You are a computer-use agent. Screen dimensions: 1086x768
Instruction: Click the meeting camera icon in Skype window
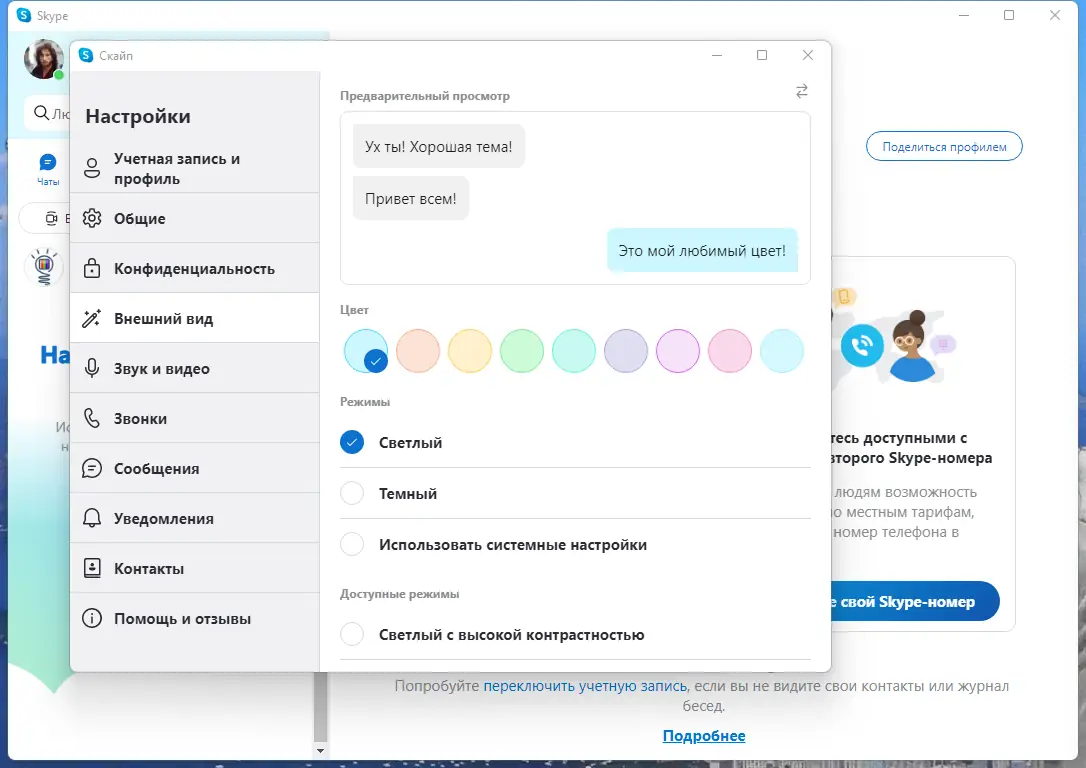point(51,219)
